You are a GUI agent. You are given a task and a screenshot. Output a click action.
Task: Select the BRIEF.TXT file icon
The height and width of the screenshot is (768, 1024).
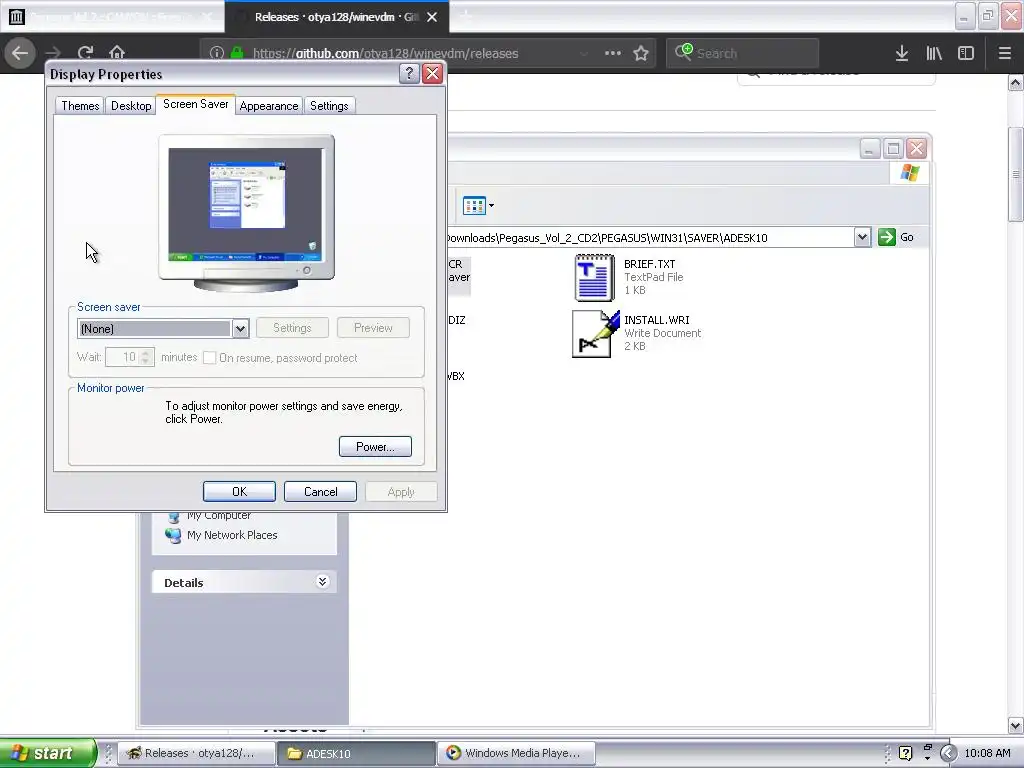pos(594,278)
